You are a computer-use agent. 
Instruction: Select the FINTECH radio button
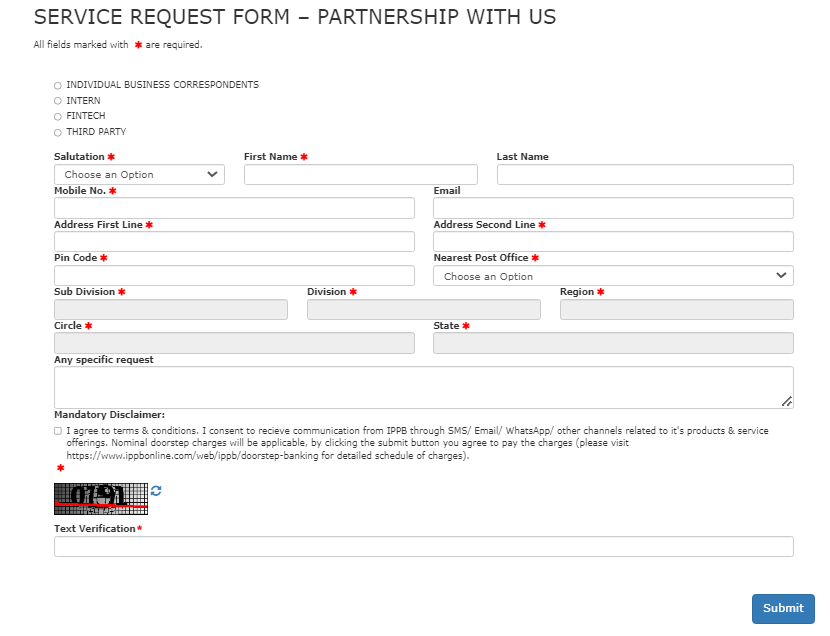pos(57,116)
